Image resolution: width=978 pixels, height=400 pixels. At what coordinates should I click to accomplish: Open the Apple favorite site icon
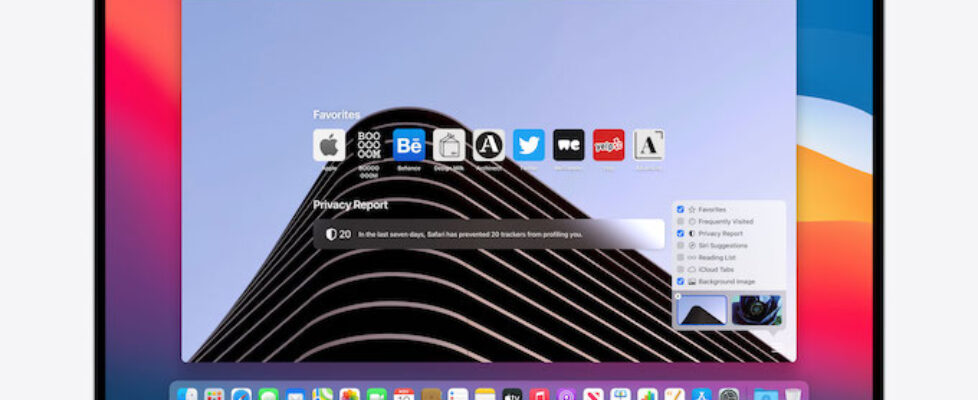[329, 145]
